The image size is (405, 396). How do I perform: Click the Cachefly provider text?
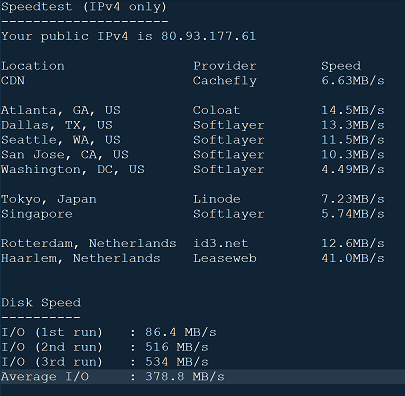(x=225, y=81)
